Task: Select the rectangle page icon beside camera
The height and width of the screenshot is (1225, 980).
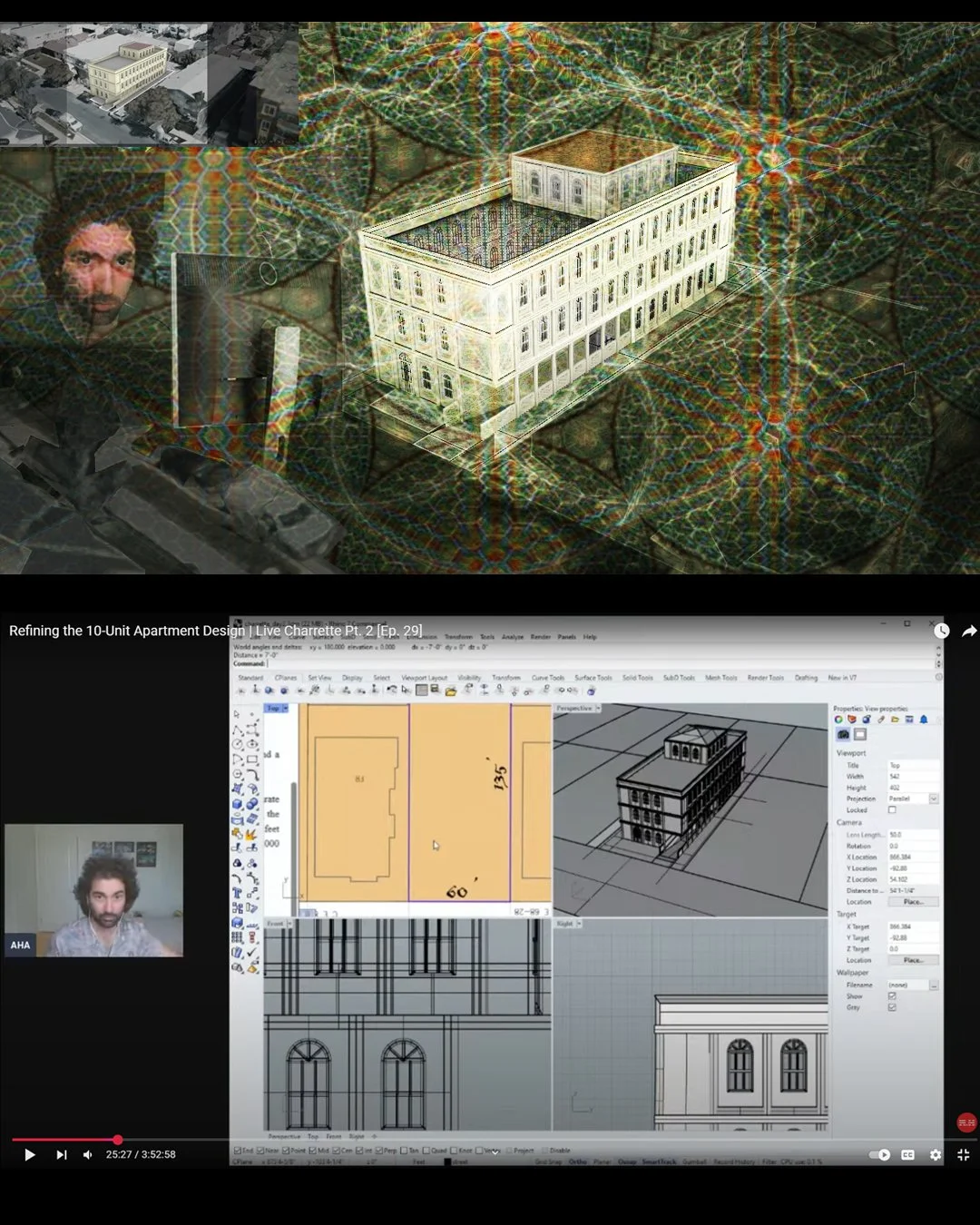Action: [x=860, y=734]
